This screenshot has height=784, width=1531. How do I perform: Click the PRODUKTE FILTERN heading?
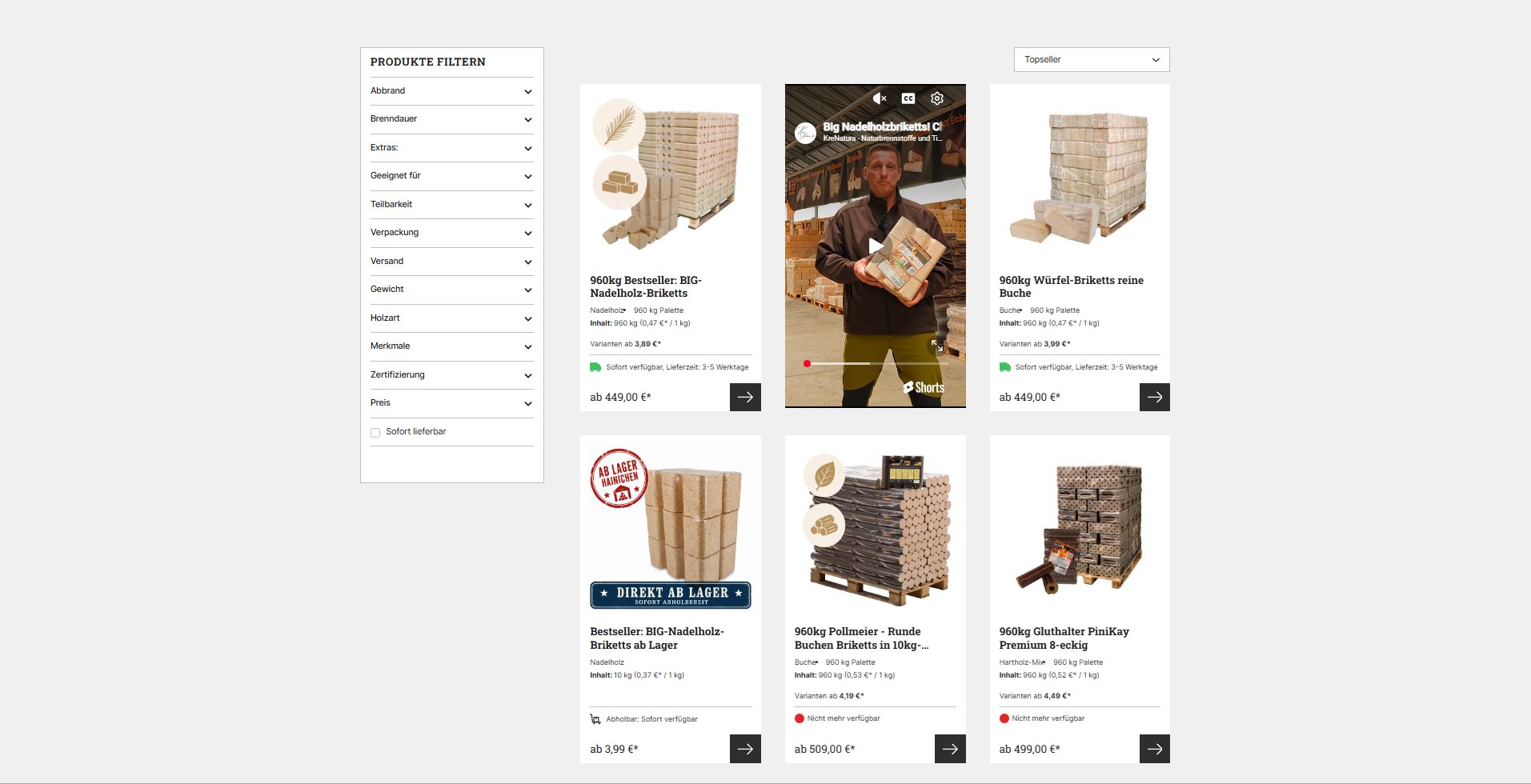427,62
